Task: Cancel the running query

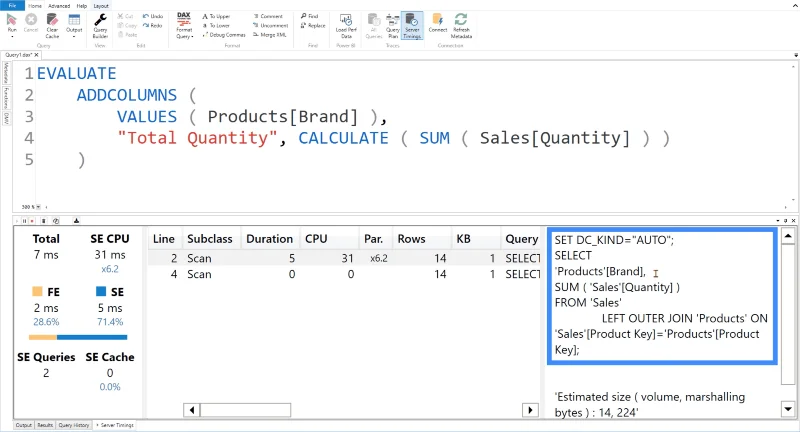Action: (x=31, y=24)
